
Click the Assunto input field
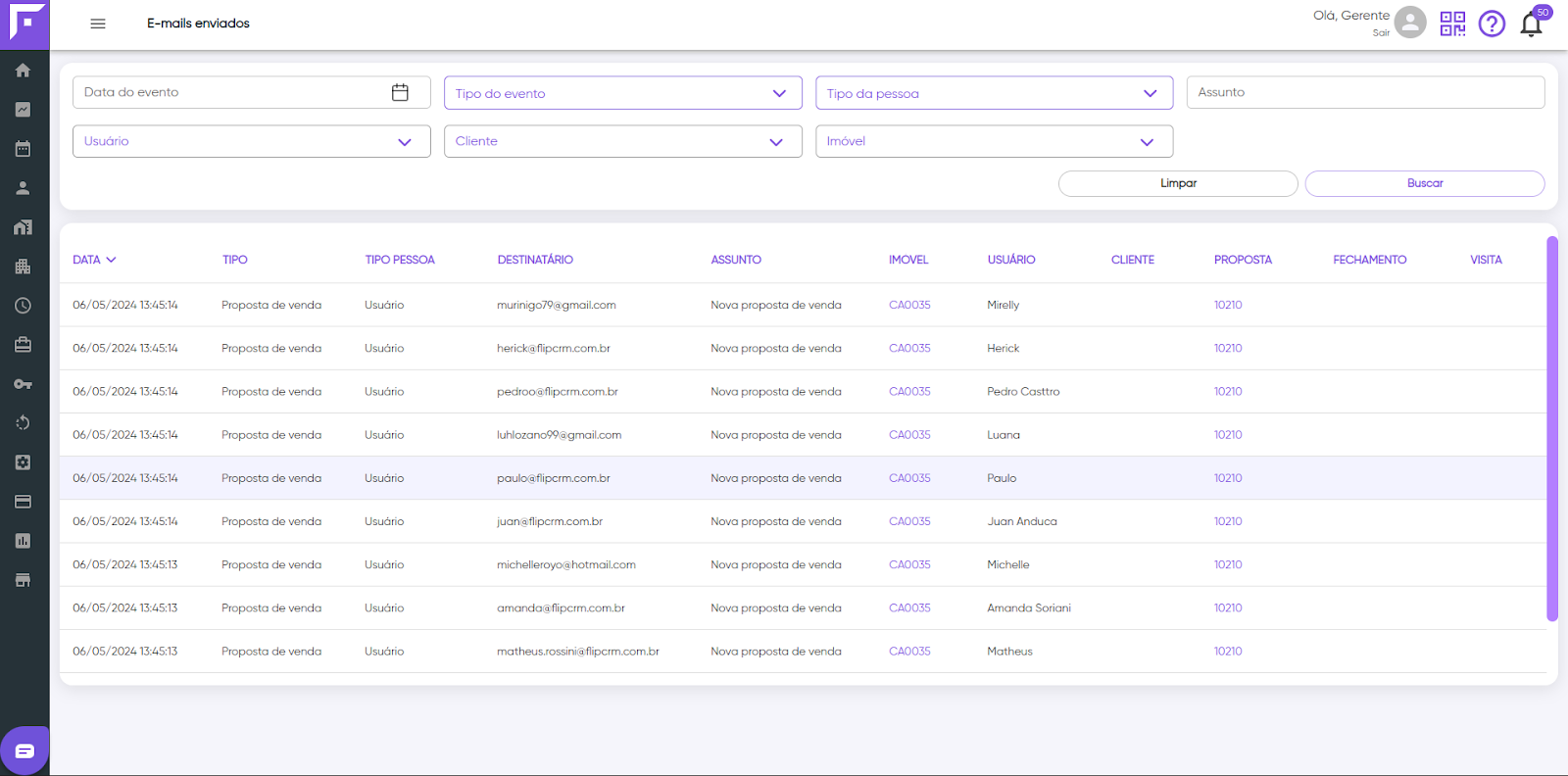tap(1365, 92)
